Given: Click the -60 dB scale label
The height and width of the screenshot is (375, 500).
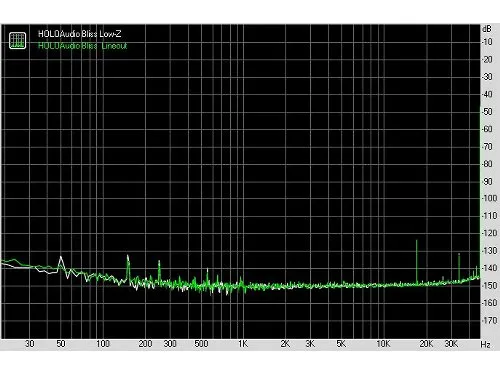Looking at the screenshot, I should [x=488, y=129].
